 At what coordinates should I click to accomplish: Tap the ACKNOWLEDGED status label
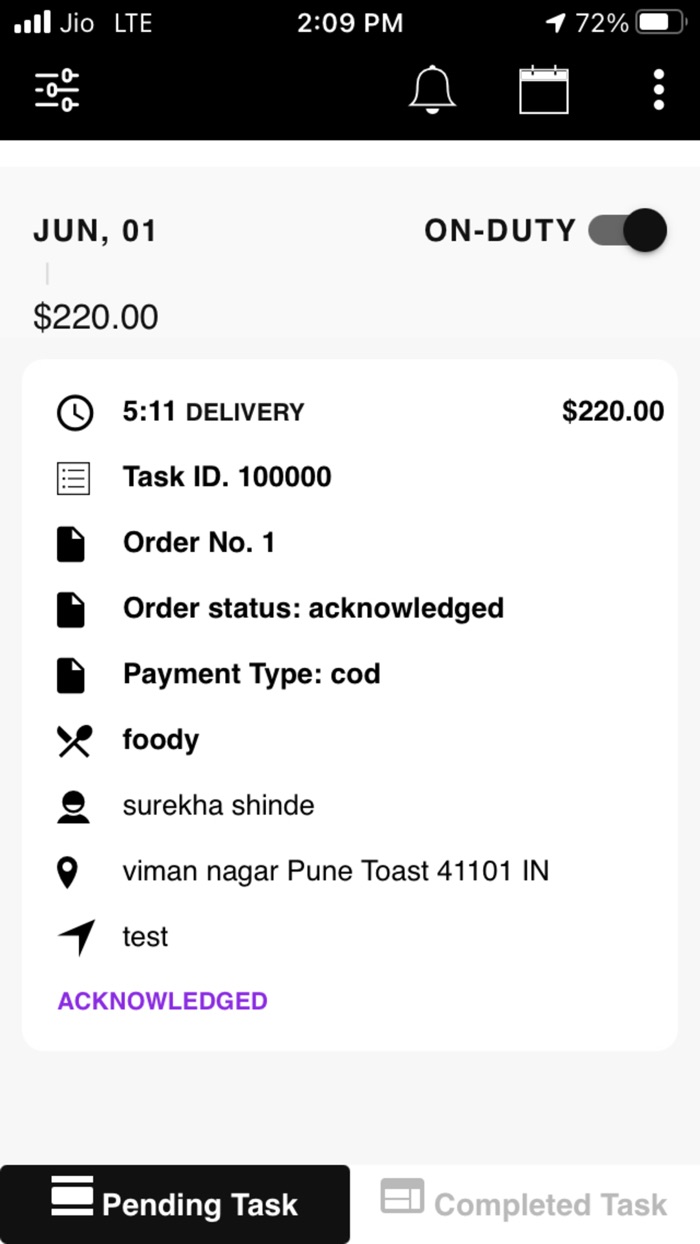click(161, 1000)
